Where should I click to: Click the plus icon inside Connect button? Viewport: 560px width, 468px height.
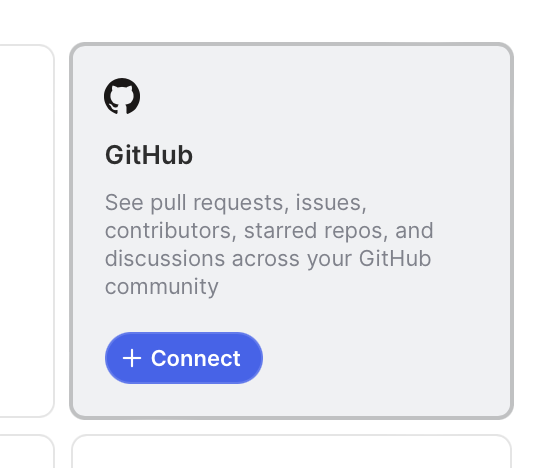[132, 358]
